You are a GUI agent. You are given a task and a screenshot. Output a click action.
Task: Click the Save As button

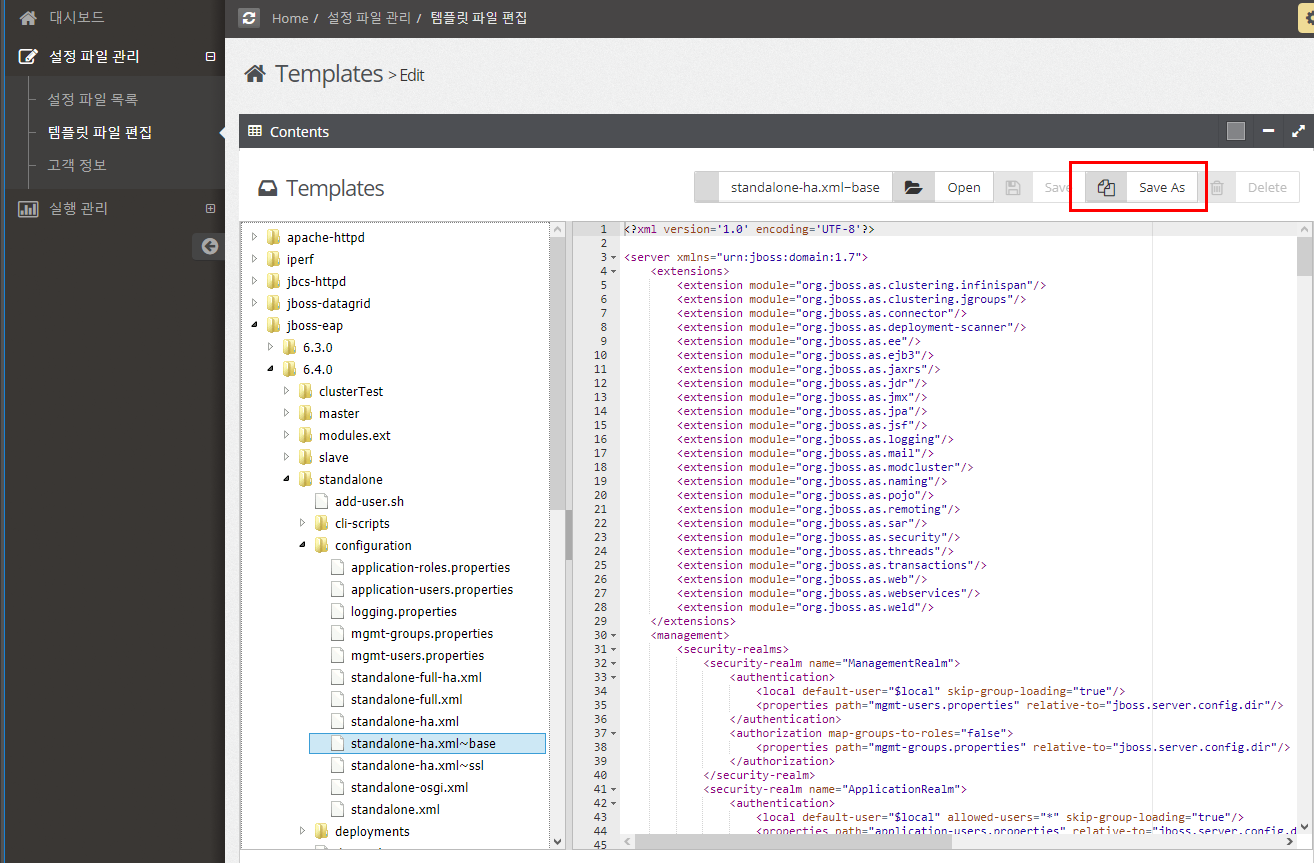(x=1161, y=187)
